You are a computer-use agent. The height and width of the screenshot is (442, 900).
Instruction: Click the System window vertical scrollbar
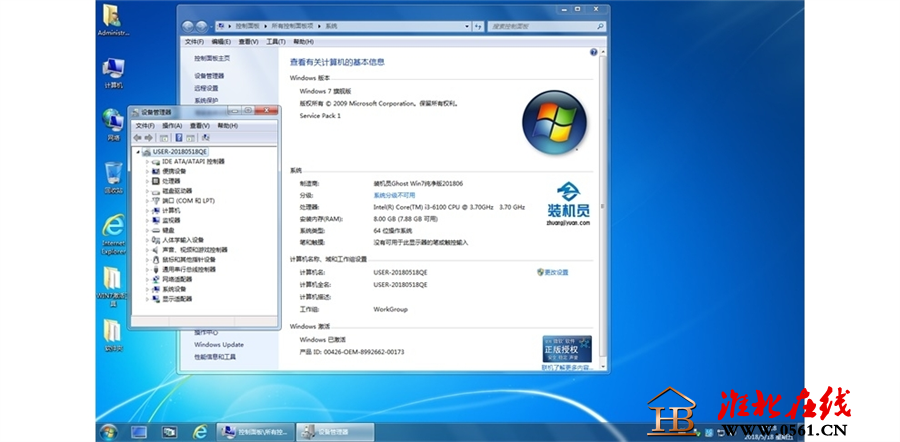[602, 208]
